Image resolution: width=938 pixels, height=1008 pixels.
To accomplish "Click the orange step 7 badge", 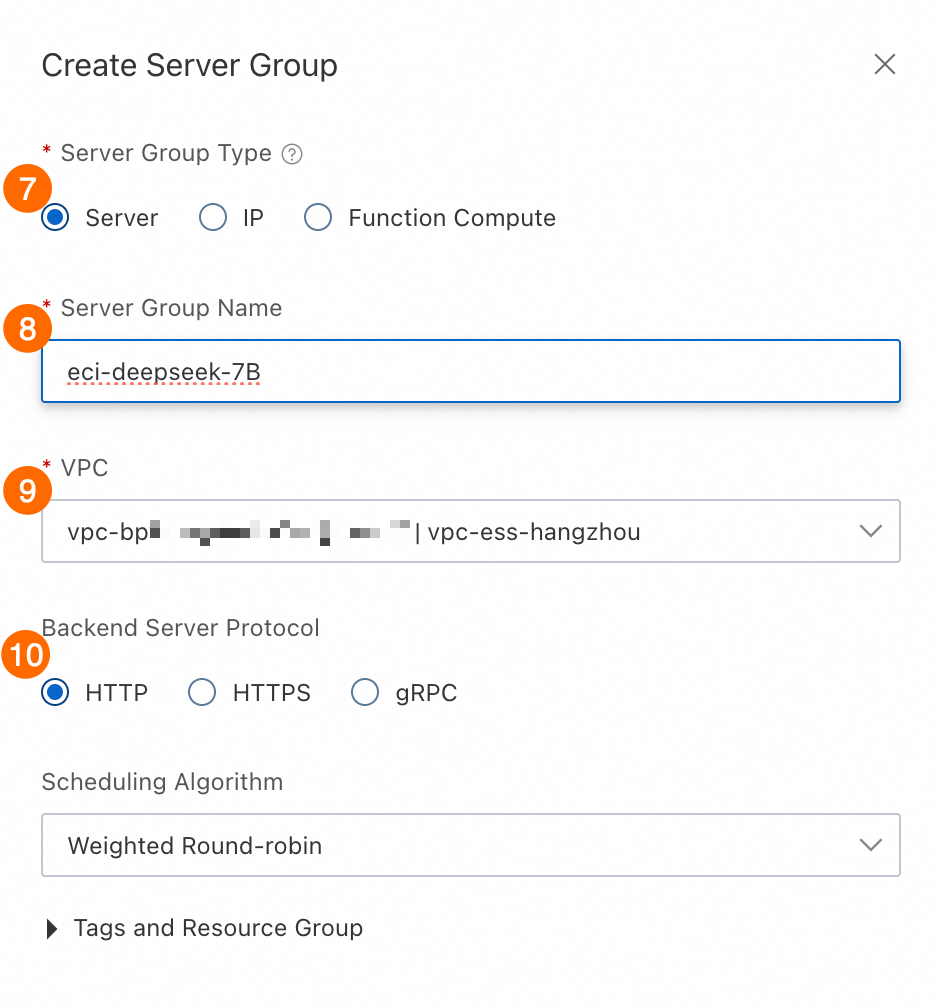I will [27, 190].
